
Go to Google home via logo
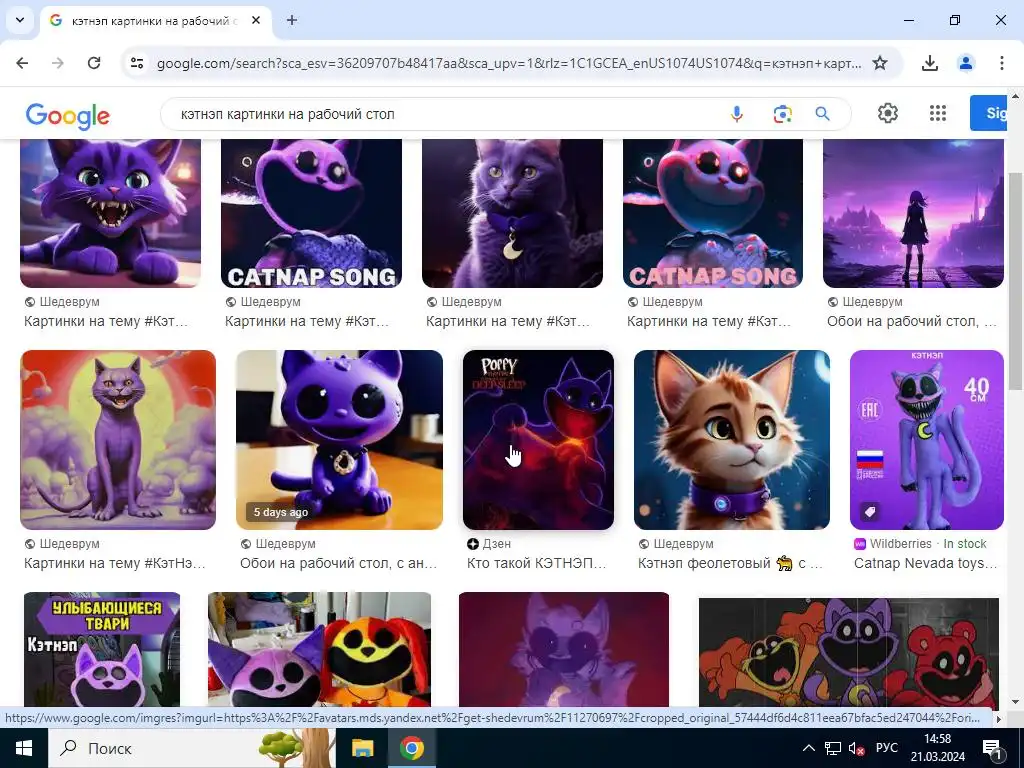click(68, 116)
